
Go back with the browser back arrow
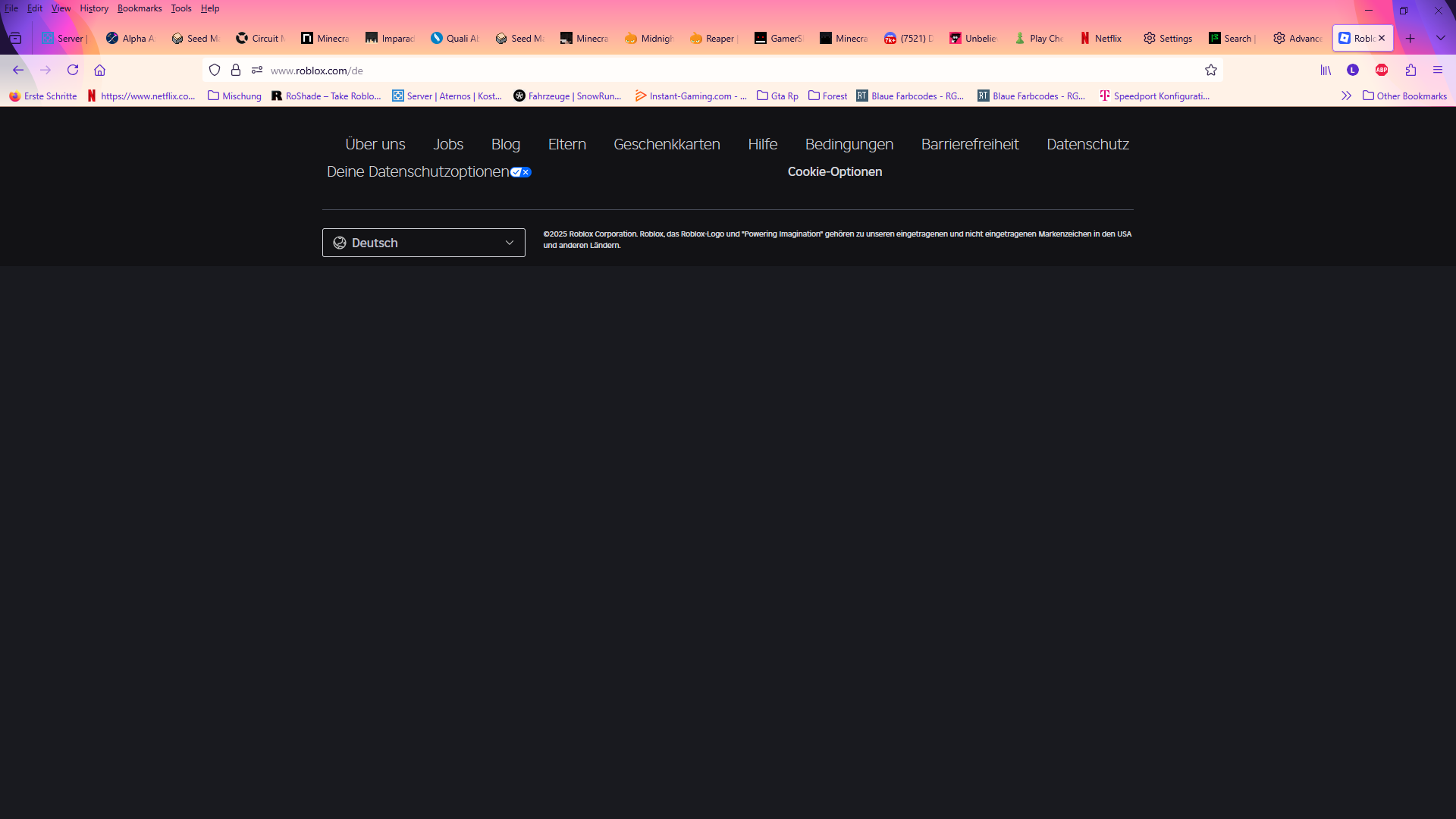[18, 70]
